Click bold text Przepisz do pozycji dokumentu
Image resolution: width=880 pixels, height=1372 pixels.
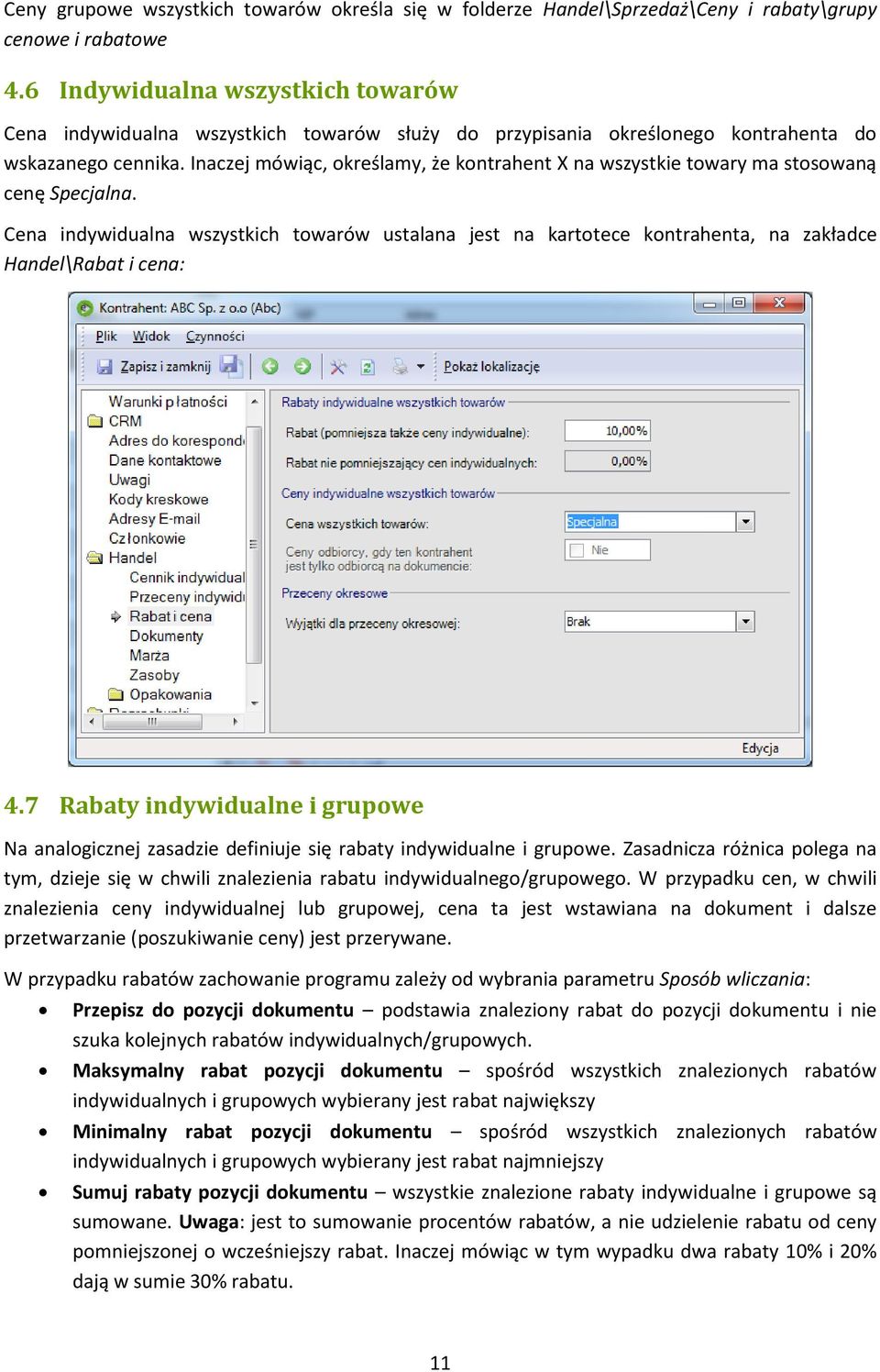(x=213, y=1010)
